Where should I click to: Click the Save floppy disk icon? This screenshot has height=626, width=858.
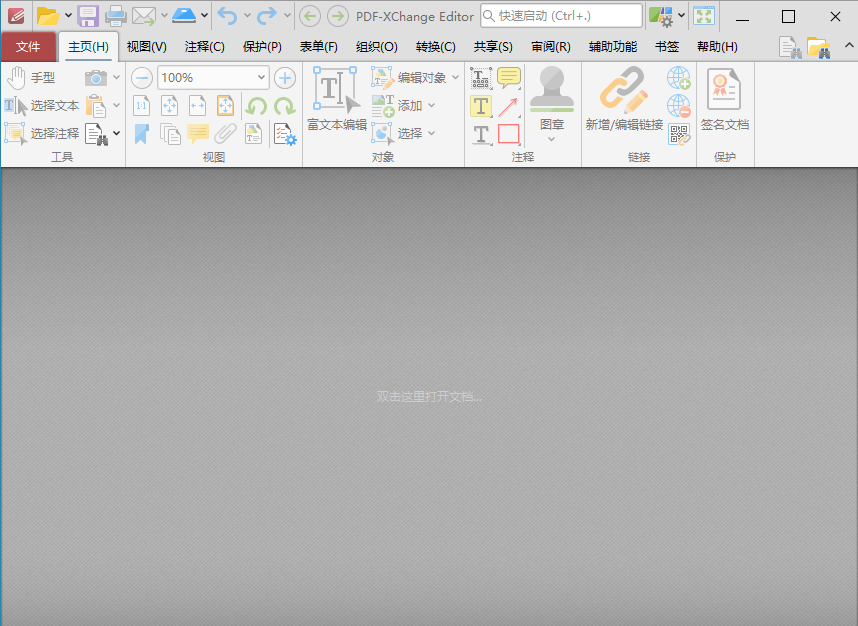(x=88, y=16)
